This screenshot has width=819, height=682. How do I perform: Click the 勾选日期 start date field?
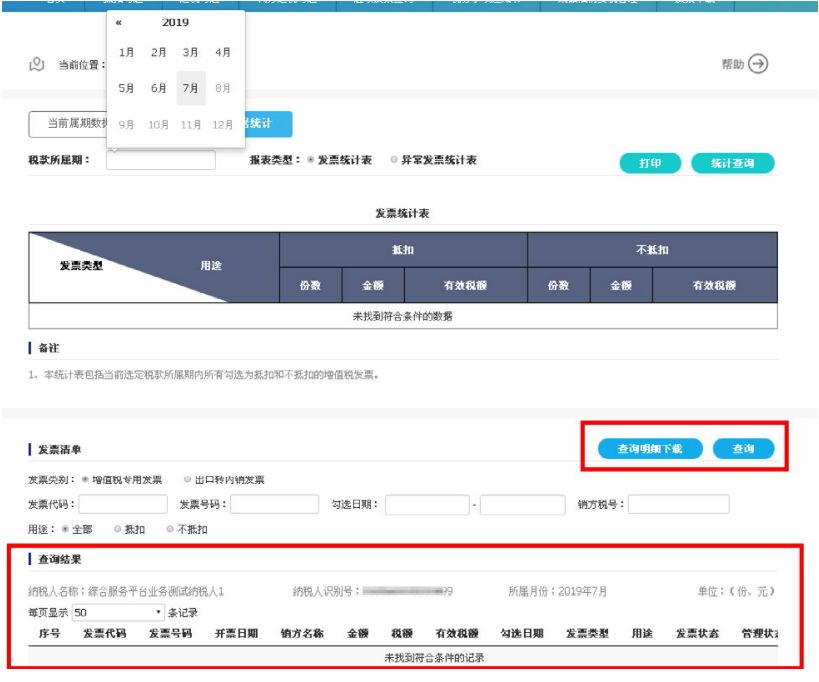(x=427, y=505)
